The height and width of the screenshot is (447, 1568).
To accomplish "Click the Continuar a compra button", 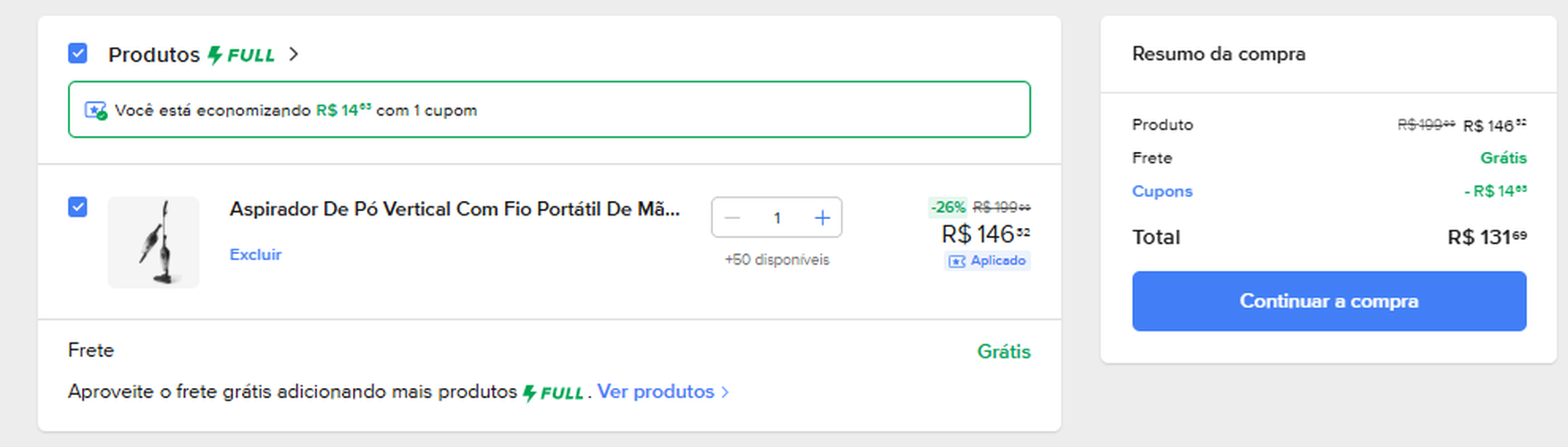I will coord(1329,301).
